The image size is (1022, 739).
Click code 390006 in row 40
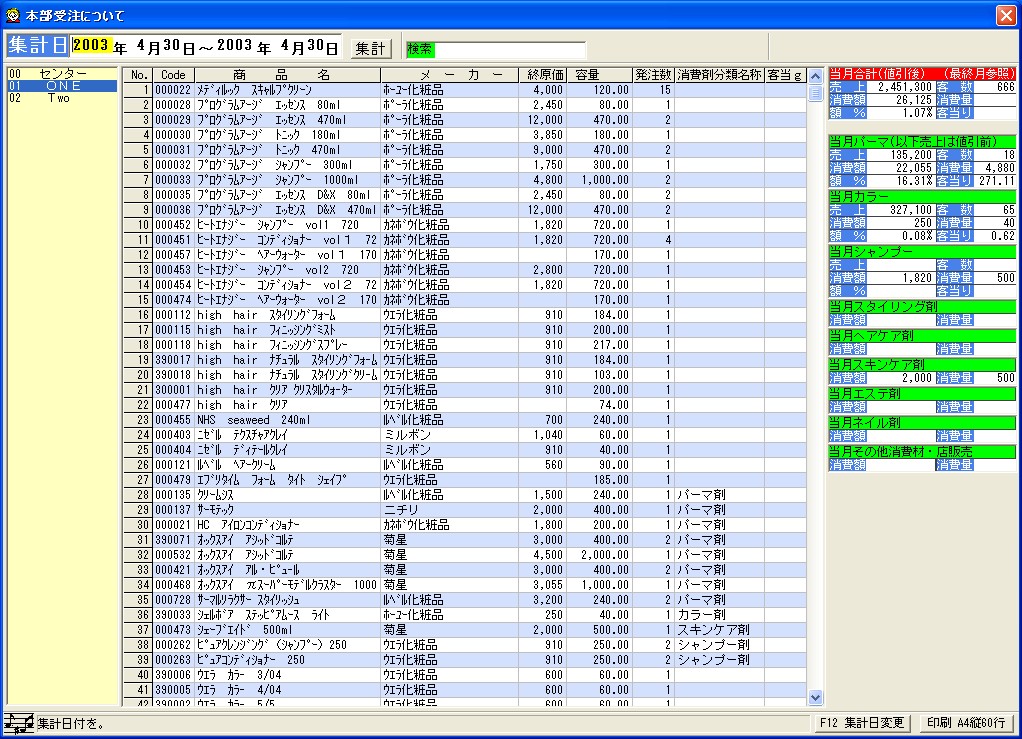(x=173, y=675)
